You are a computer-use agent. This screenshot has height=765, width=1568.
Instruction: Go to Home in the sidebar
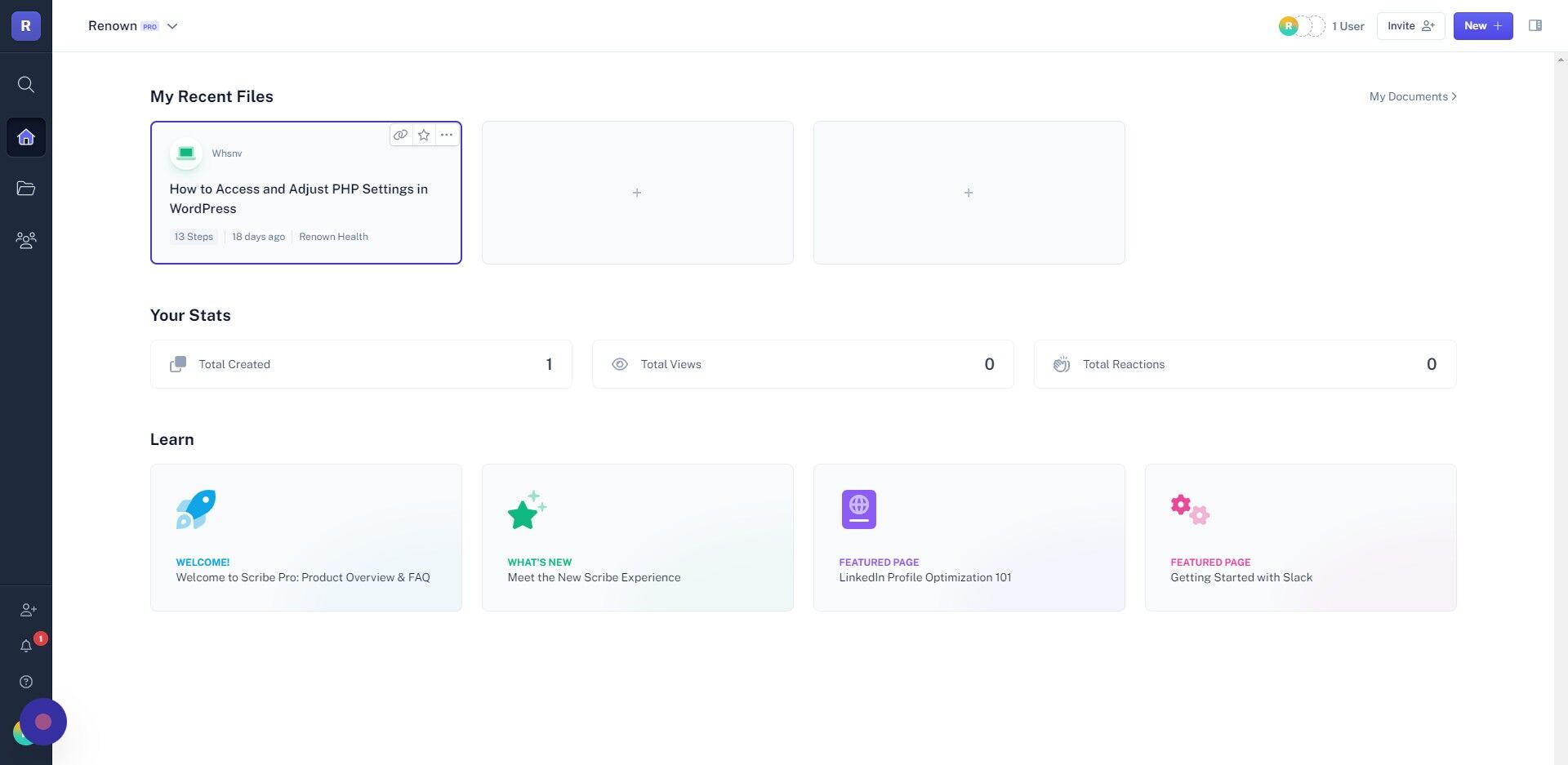[x=26, y=137]
